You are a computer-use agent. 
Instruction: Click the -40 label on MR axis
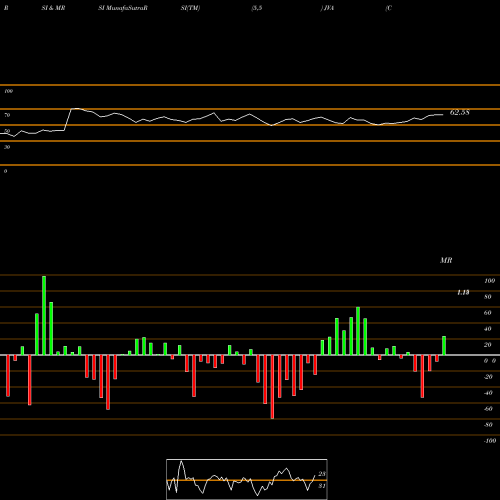pos(488,393)
